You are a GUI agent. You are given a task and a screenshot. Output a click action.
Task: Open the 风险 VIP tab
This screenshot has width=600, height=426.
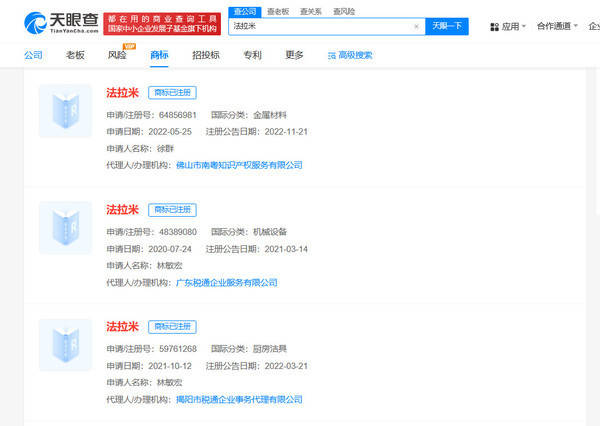(x=117, y=55)
